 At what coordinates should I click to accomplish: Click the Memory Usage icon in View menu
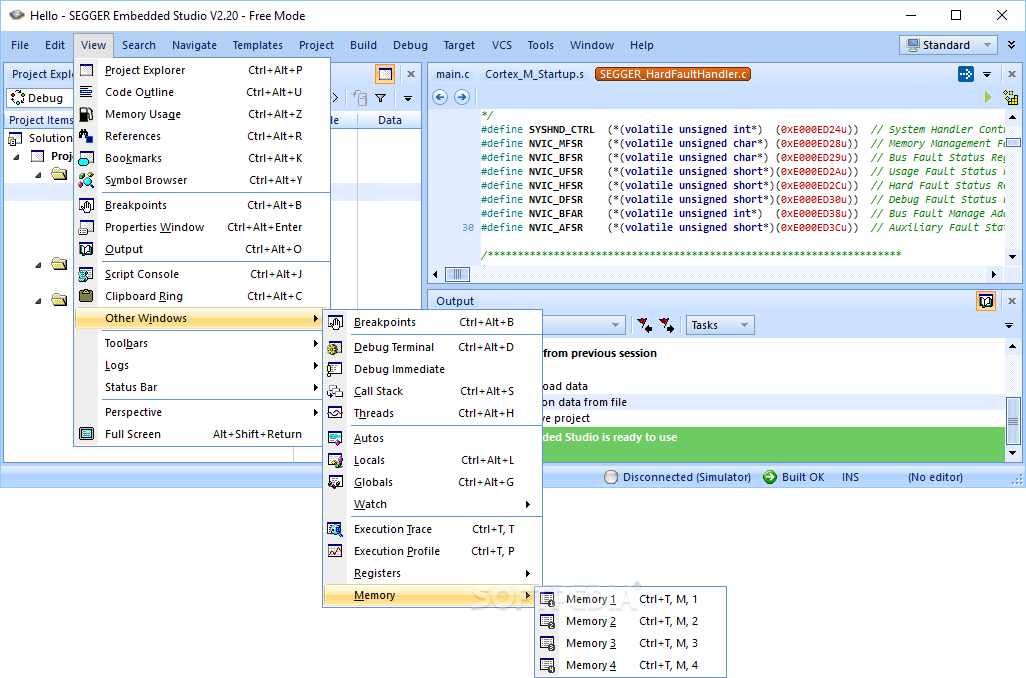(x=86, y=114)
